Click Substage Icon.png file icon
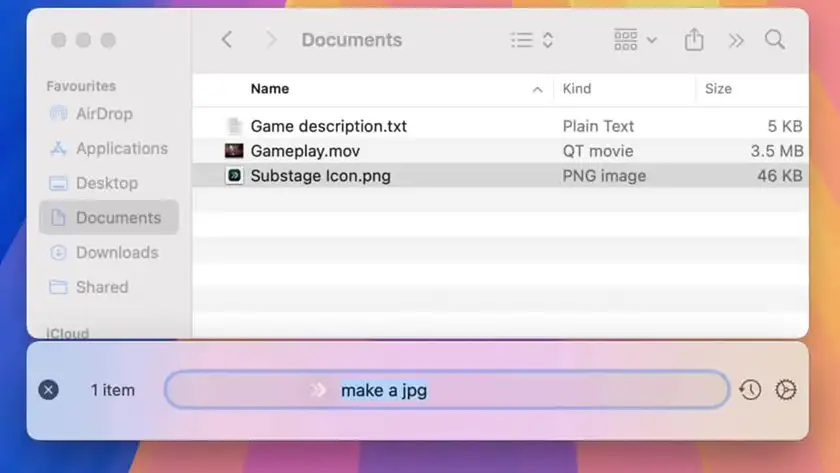The width and height of the screenshot is (840, 473). click(x=234, y=176)
